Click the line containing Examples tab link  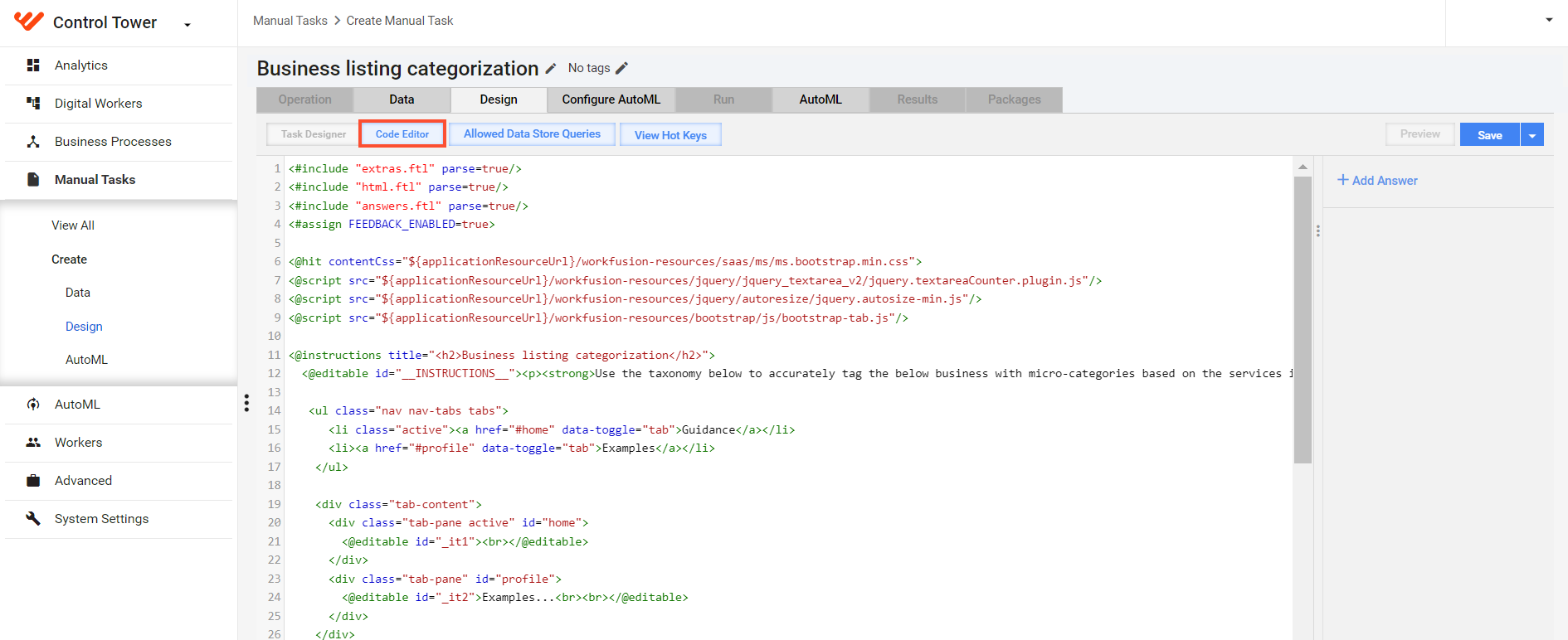coord(522,448)
